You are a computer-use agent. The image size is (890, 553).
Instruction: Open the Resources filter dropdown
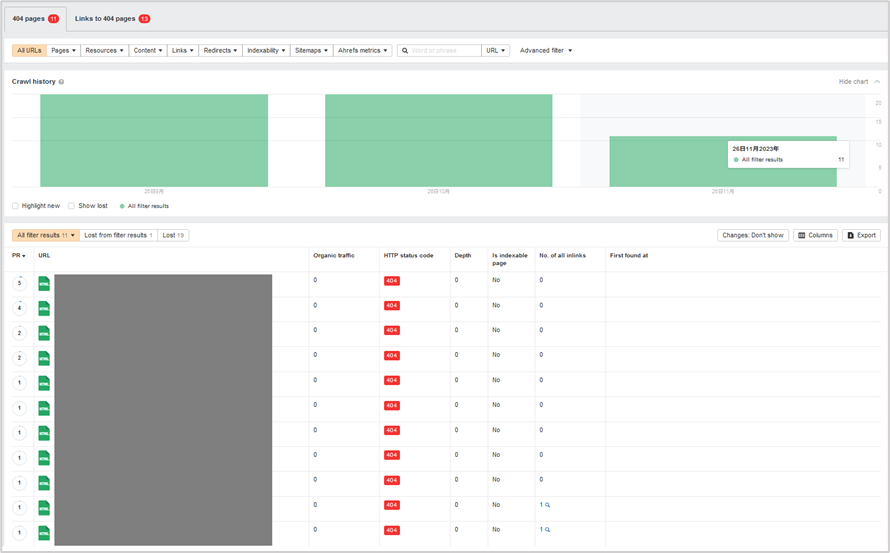104,51
